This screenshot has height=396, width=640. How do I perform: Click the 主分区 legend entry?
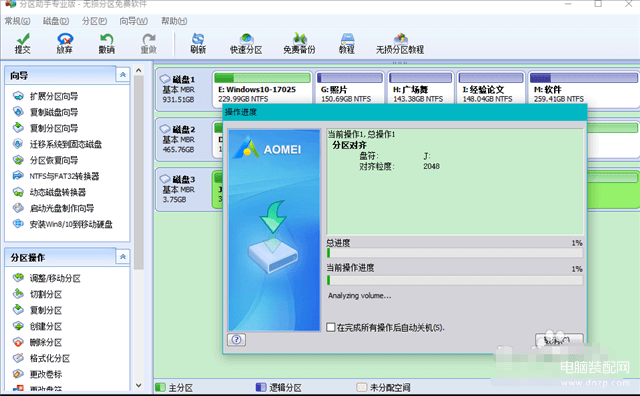pyautogui.click(x=174, y=387)
